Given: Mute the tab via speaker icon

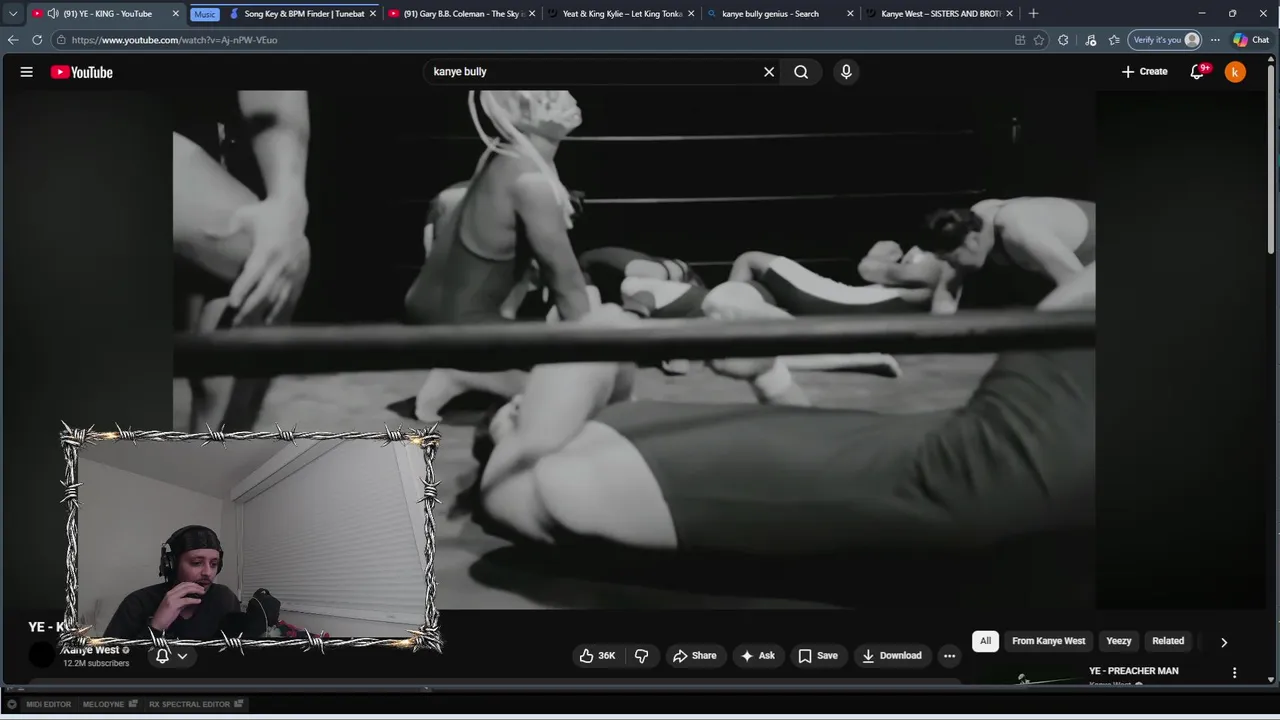Looking at the screenshot, I should pos(53,14).
